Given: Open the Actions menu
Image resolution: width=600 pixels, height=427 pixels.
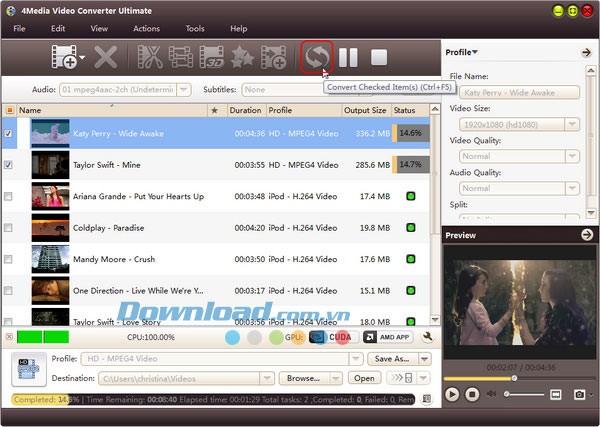Looking at the screenshot, I should [x=147, y=29].
